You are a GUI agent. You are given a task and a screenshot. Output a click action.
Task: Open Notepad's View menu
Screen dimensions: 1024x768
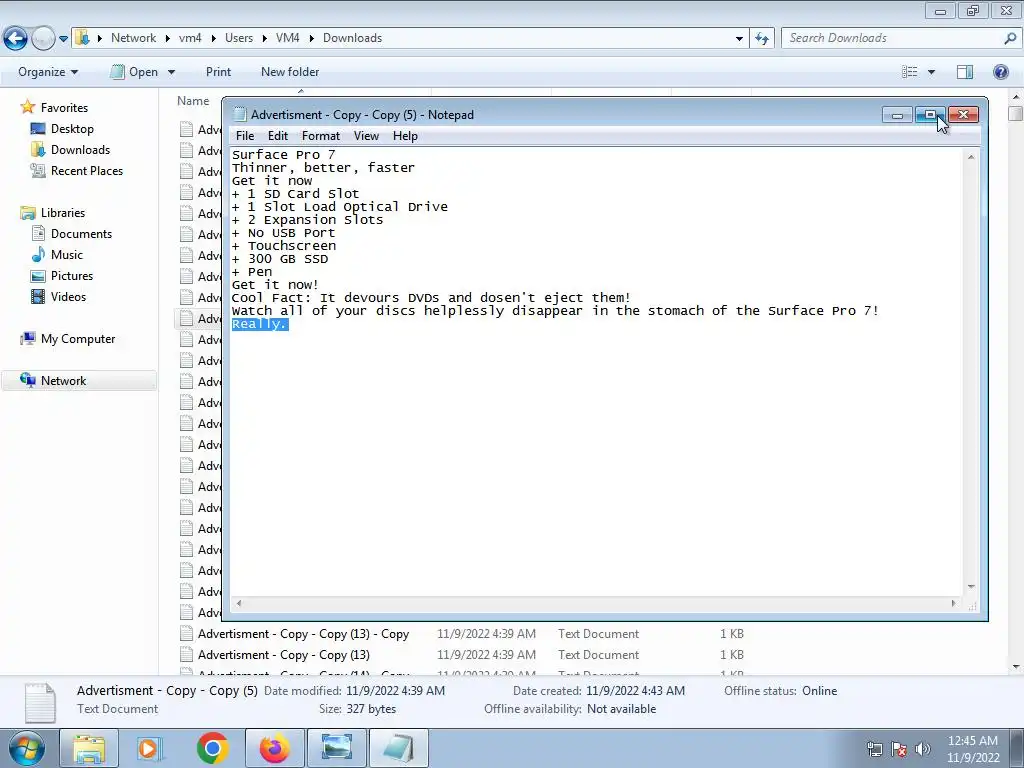[x=366, y=136]
